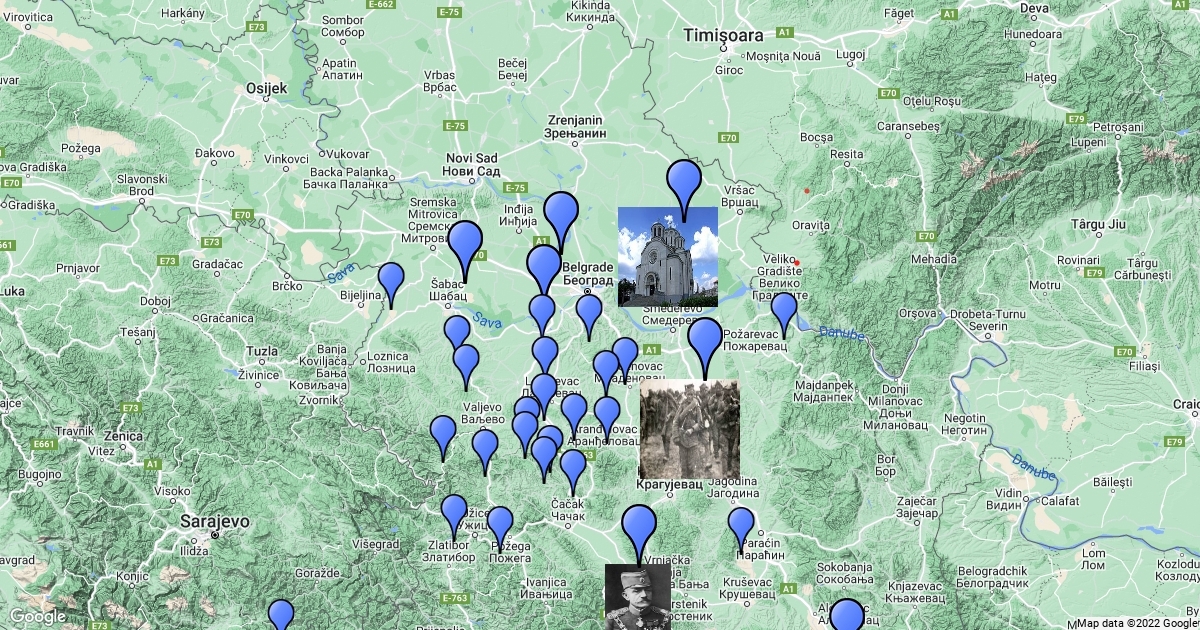The height and width of the screenshot is (630, 1200).
Task: Click the Kikinda town label
Action: pyautogui.click(x=591, y=11)
